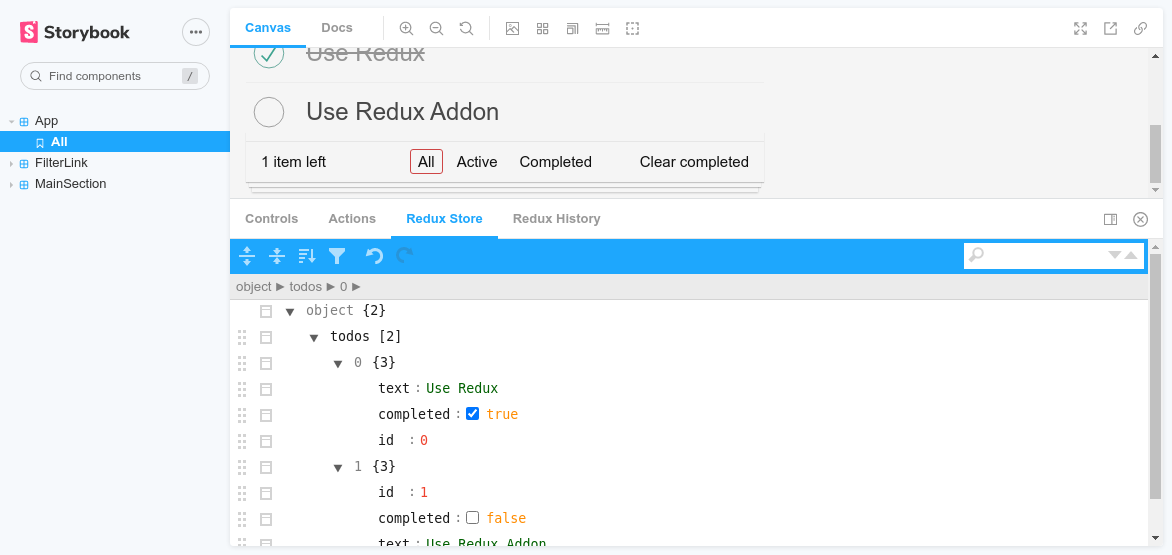This screenshot has width=1172, height=555.
Task: Collapse all fields in JSON editor
Action: click(277, 256)
